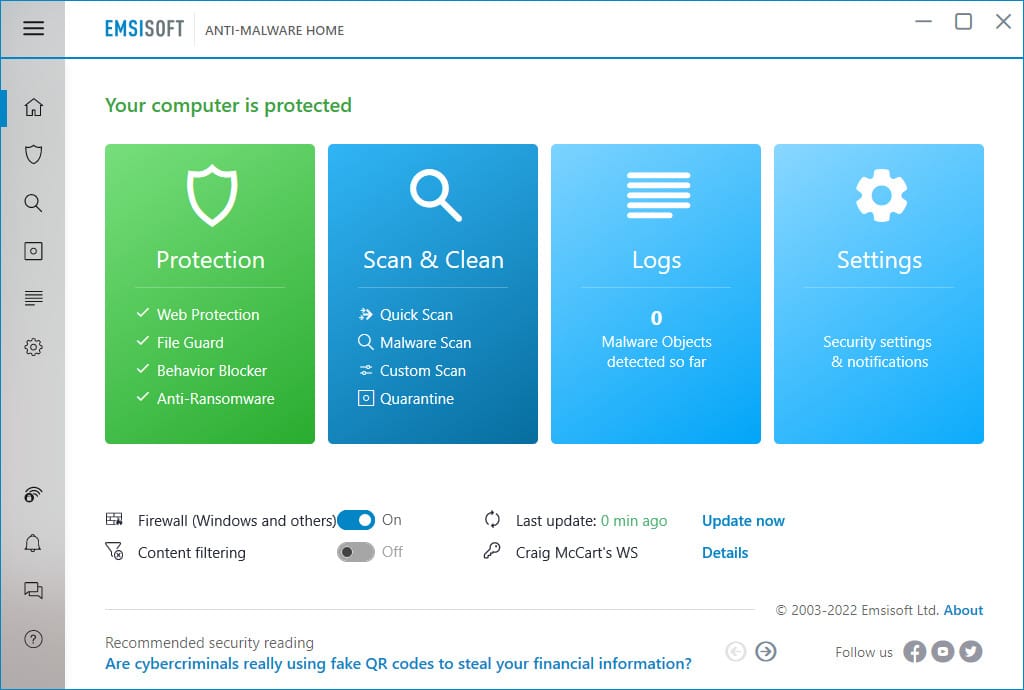Click the refresh icon beside Last update
The width and height of the screenshot is (1024, 690).
click(492, 520)
